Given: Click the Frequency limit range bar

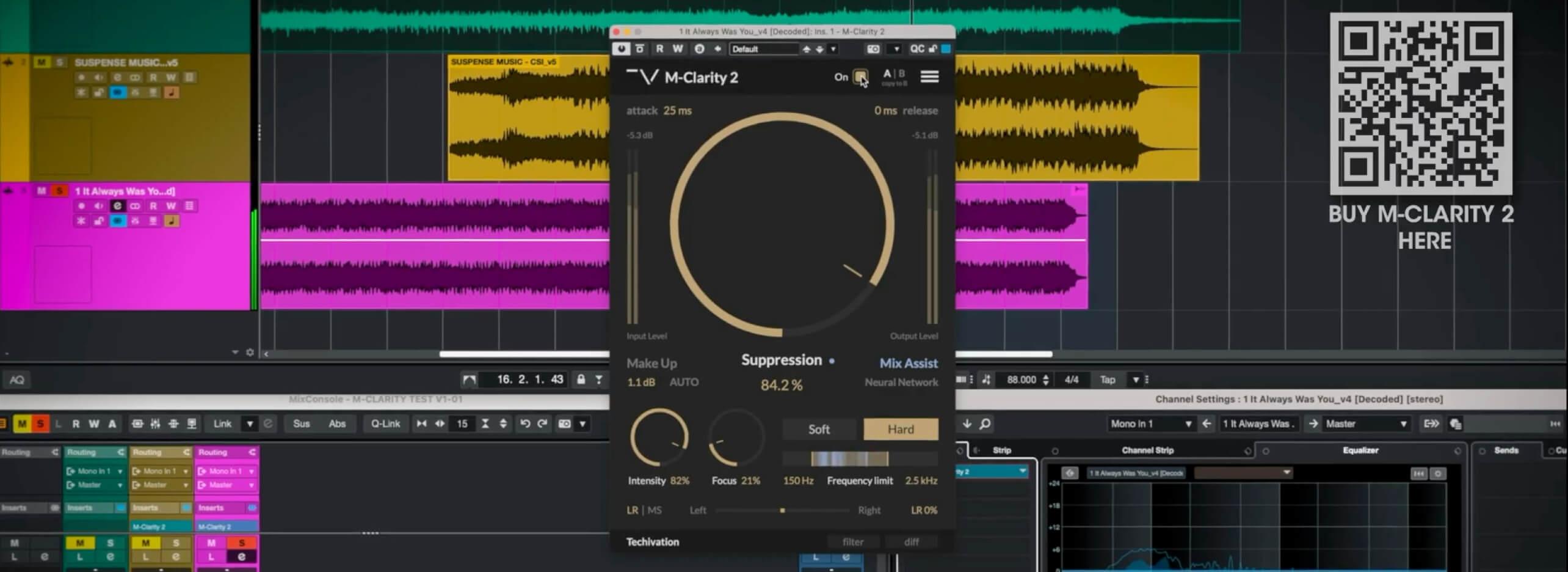Looking at the screenshot, I should [x=860, y=458].
